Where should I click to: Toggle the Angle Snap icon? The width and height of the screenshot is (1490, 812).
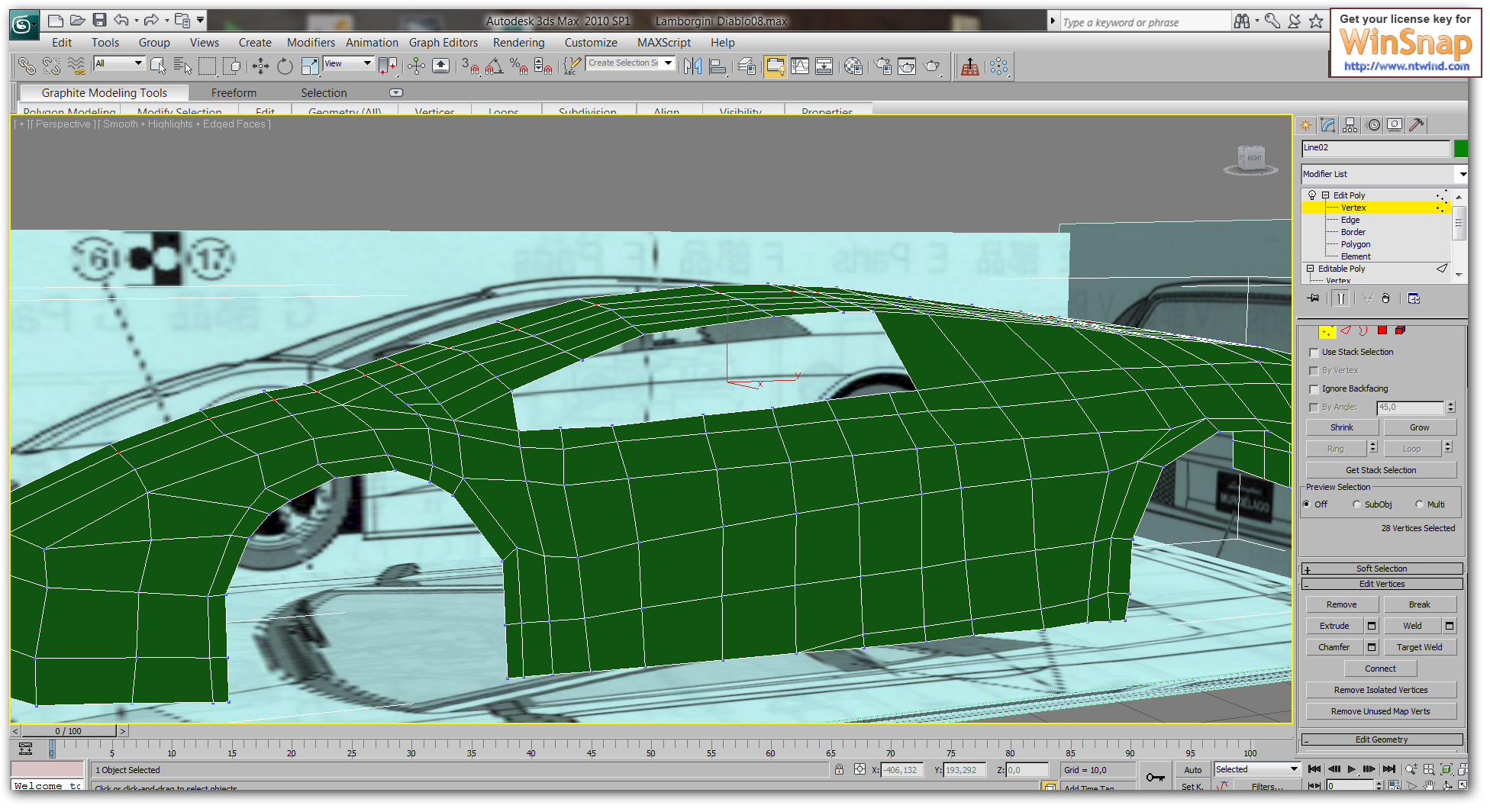click(494, 67)
